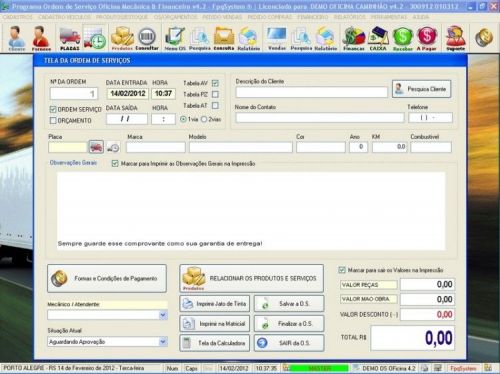The image size is (500, 374).
Task: Click Imprimir Jato de Tinta button
Action: [x=215, y=304]
